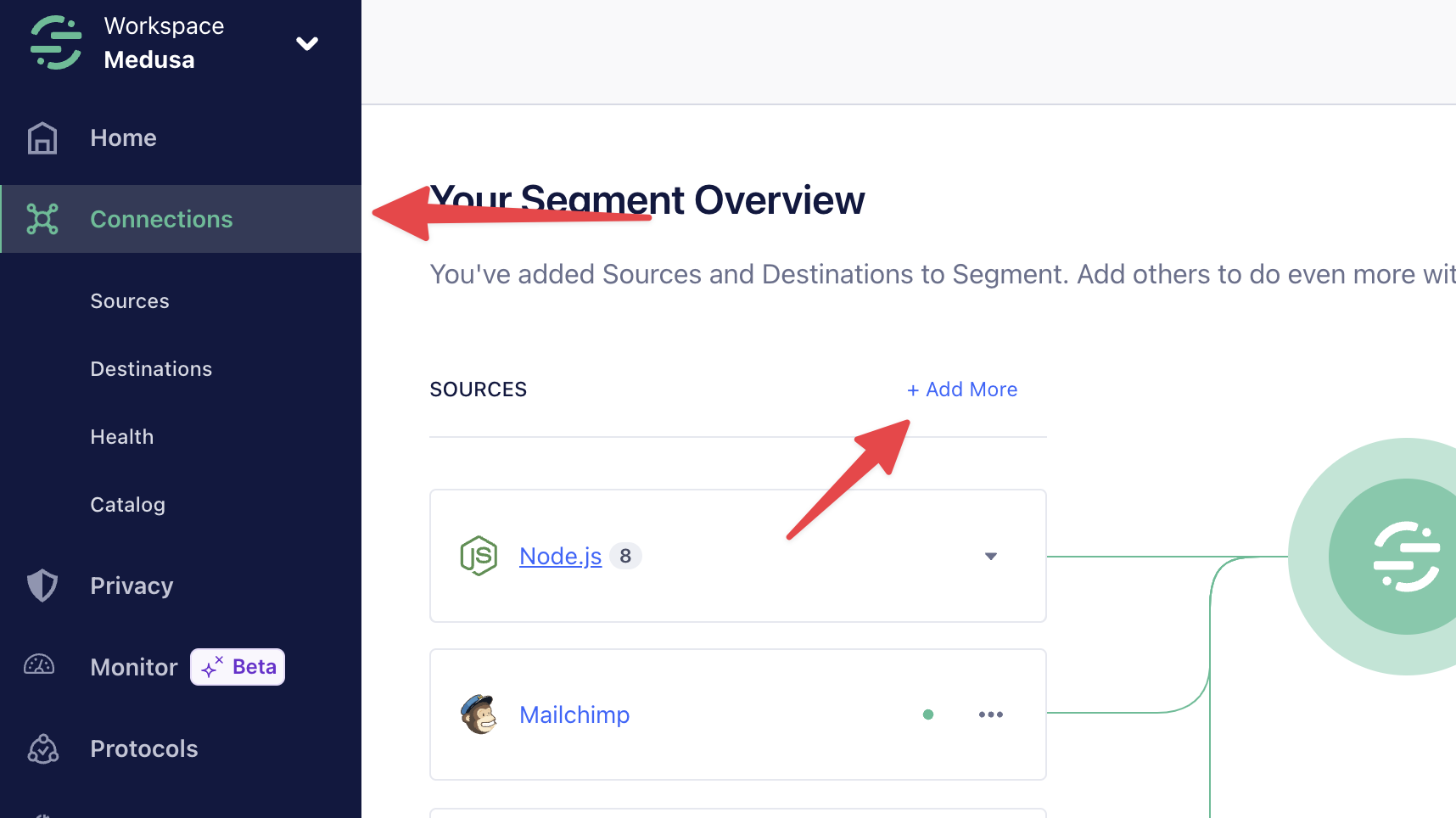Open the Mailchimp ellipsis options menu
This screenshot has width=1456, height=818.
(x=990, y=714)
